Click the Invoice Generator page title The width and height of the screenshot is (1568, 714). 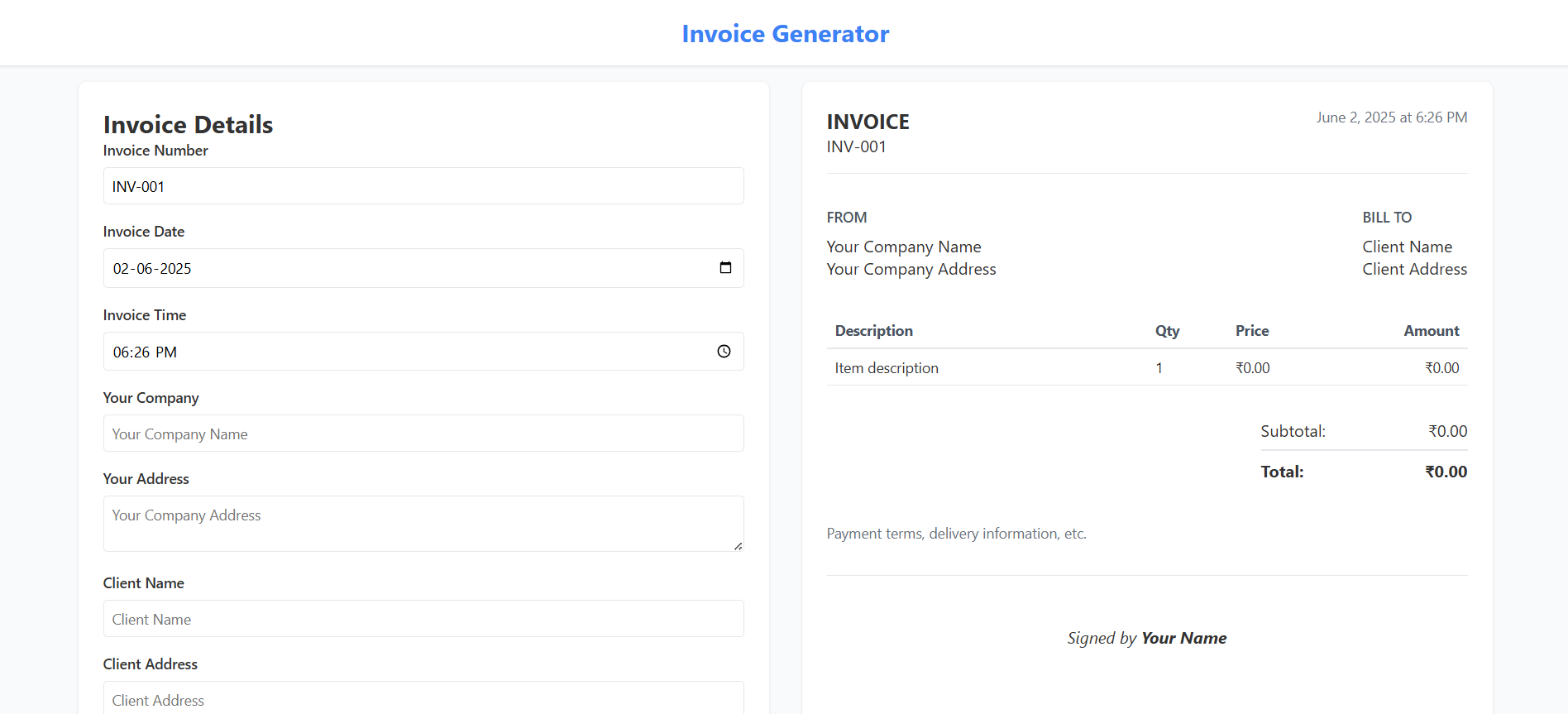pos(785,34)
